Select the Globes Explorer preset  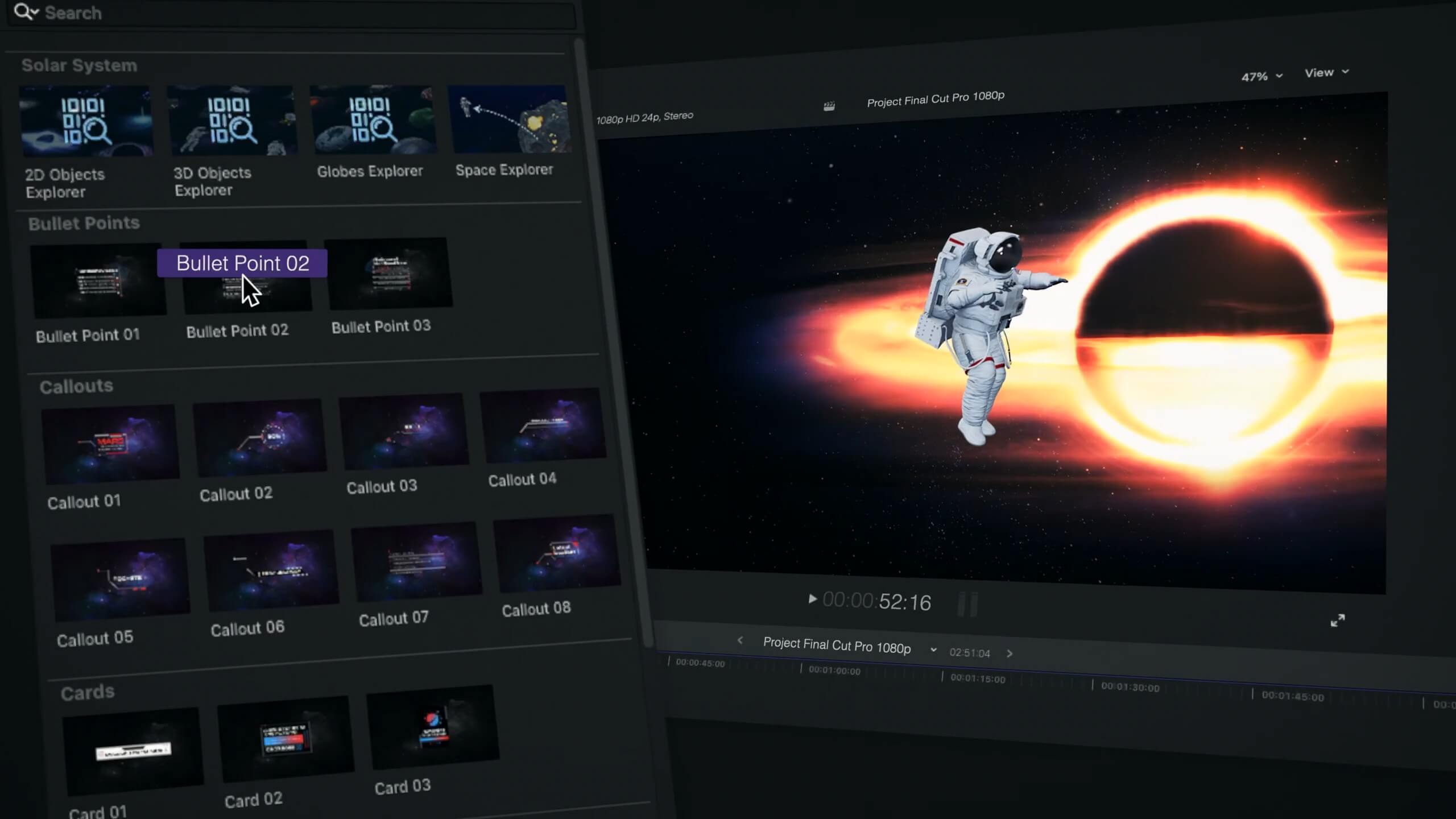coord(373,120)
